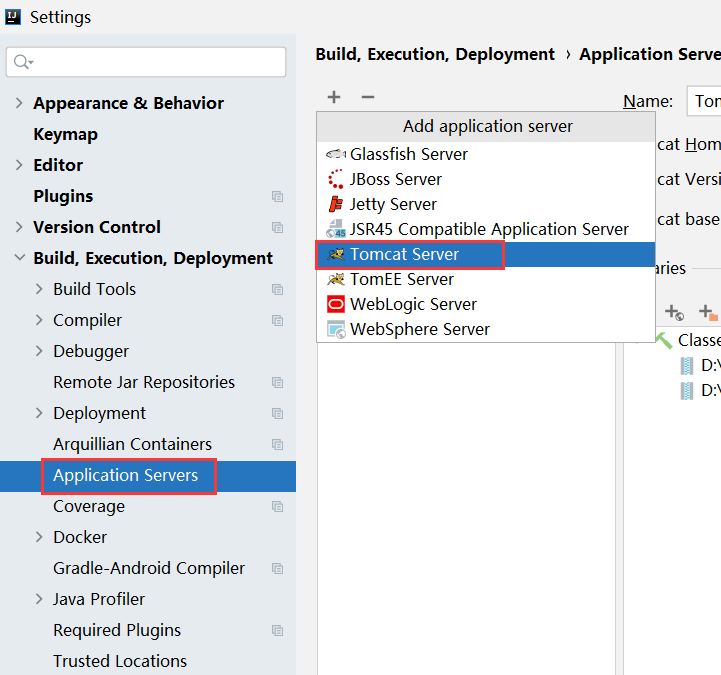Expand the Java Profiler node
The height and width of the screenshot is (675, 721).
point(39,599)
